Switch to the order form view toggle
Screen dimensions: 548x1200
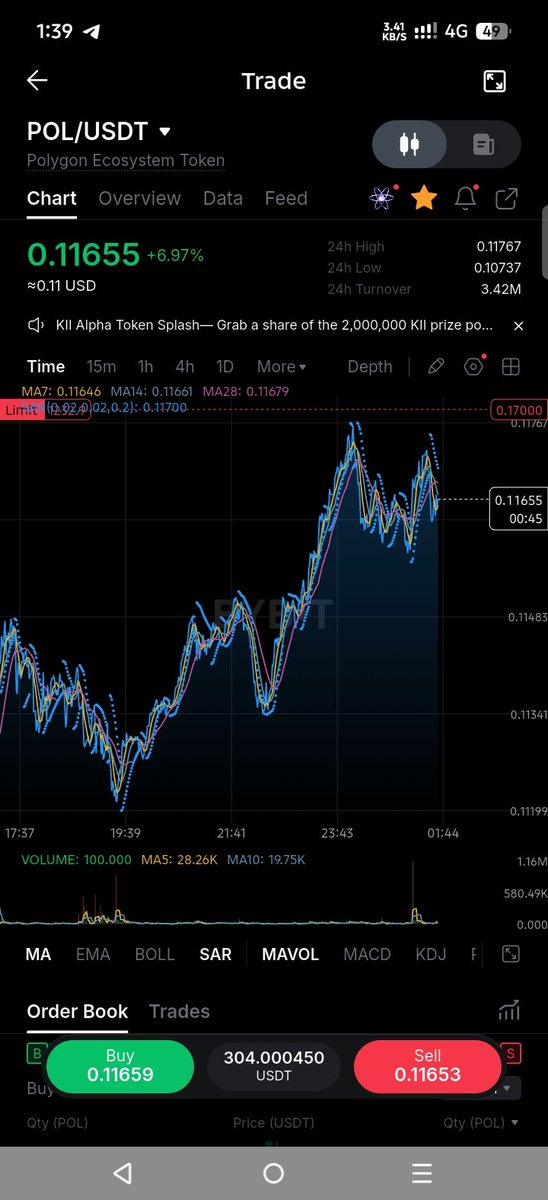point(484,145)
